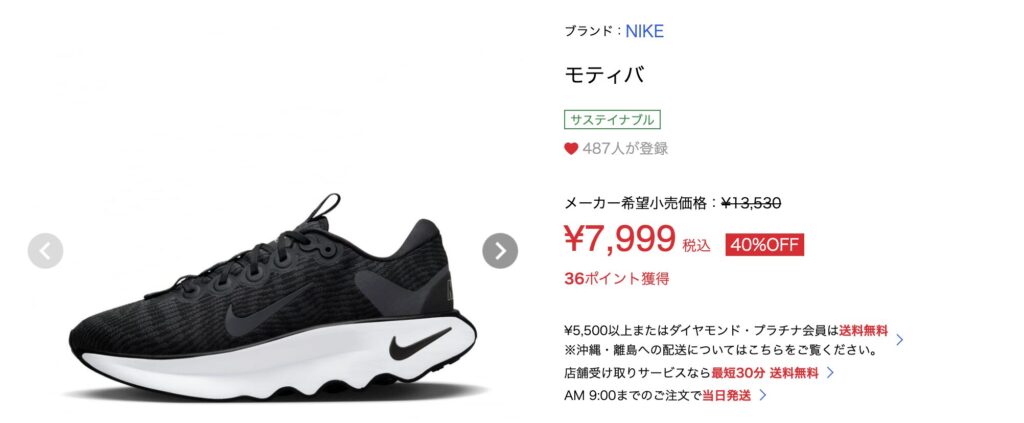
Task: Click the 当日発送 link
Action: [726, 395]
